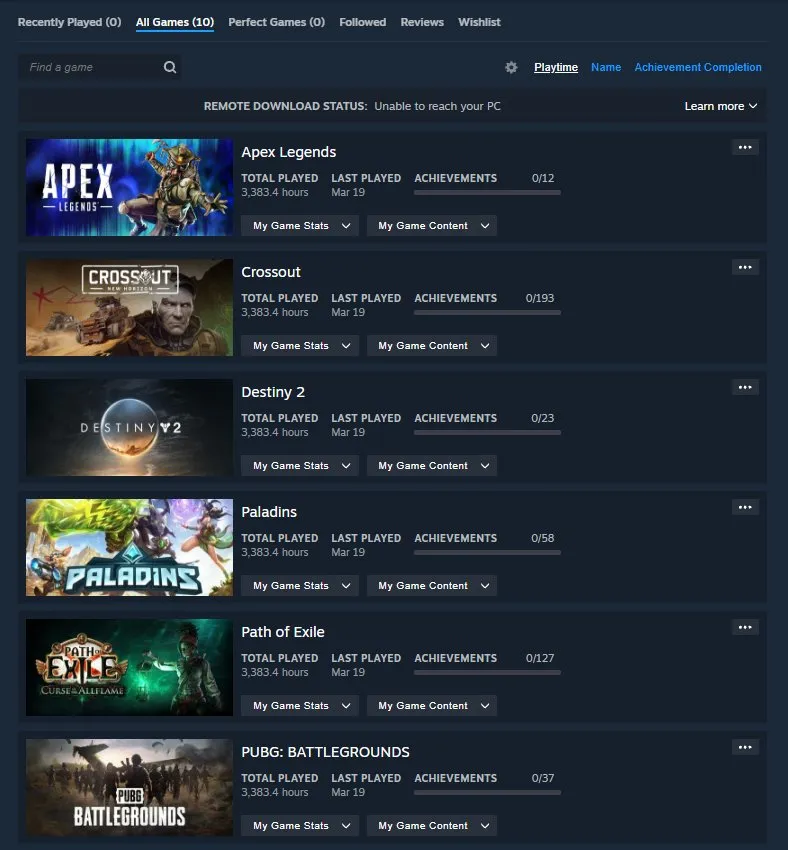Open Destiny 2 three-dot options menu
This screenshot has height=850, width=788.
click(x=745, y=387)
